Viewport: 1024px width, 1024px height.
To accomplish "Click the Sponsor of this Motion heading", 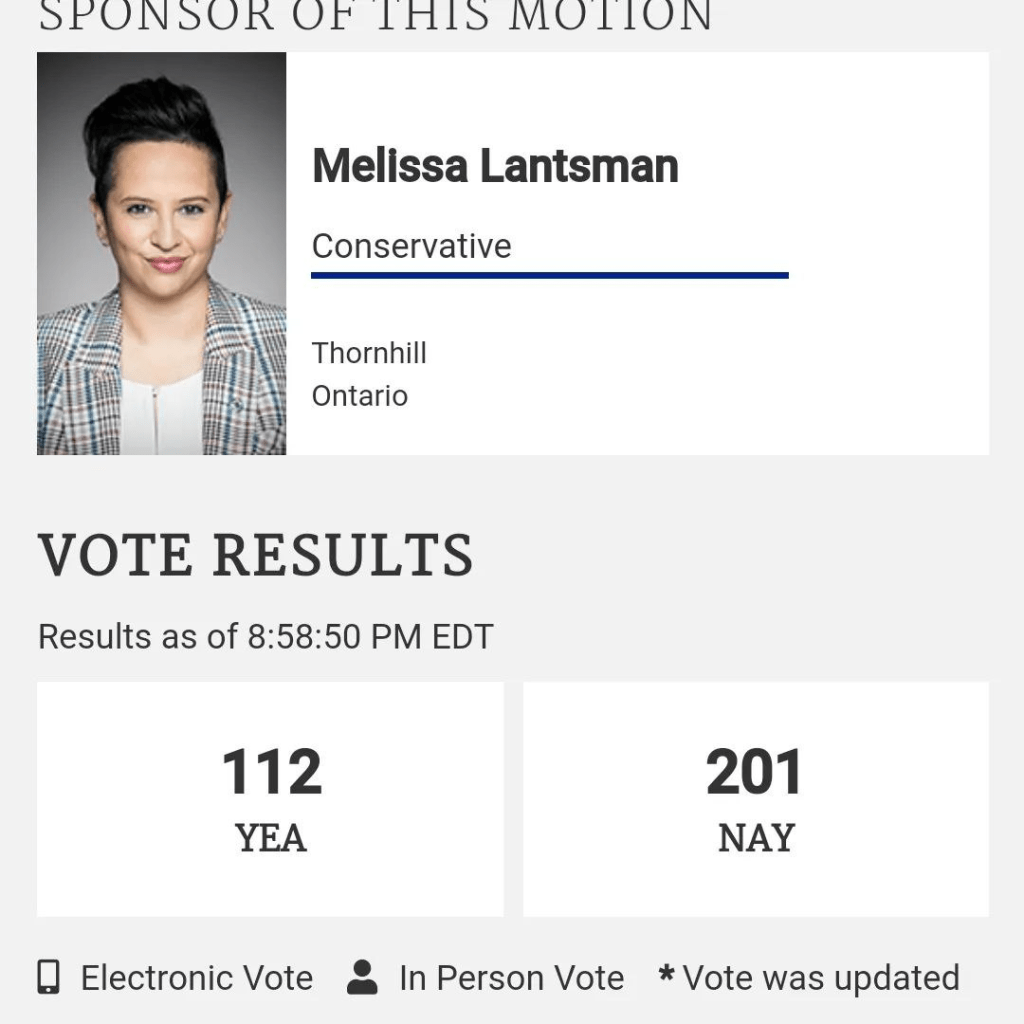I will pyautogui.click(x=375, y=17).
